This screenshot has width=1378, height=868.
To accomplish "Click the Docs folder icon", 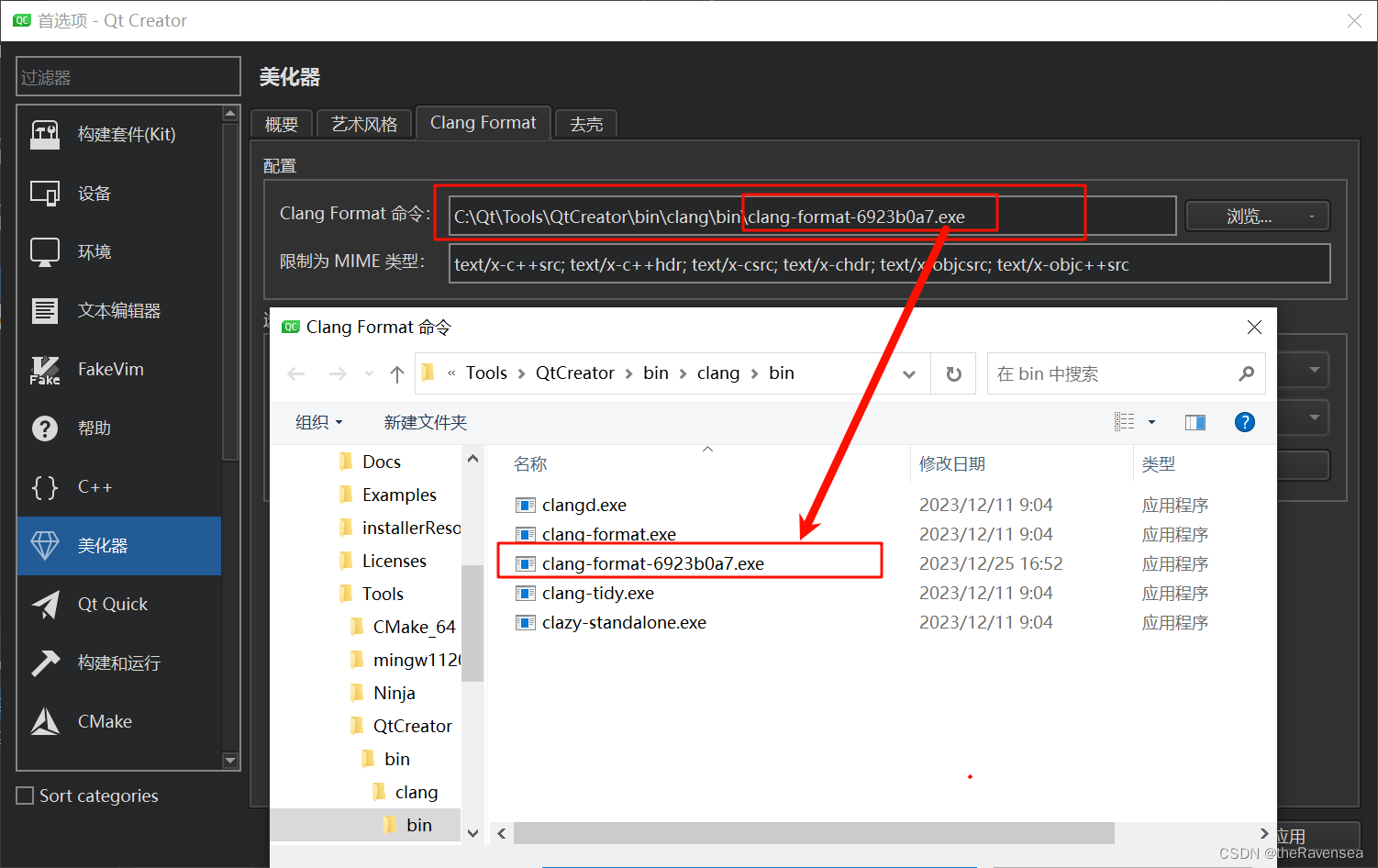I will tap(346, 462).
